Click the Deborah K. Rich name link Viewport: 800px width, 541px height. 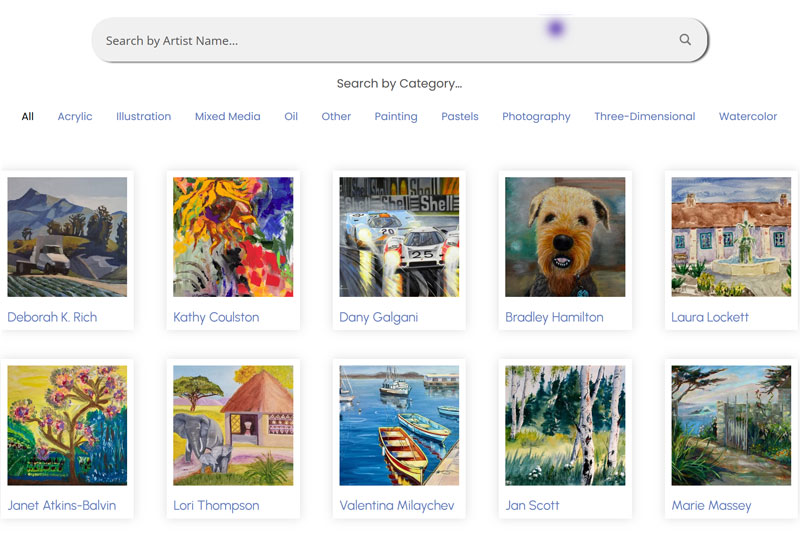tap(52, 317)
